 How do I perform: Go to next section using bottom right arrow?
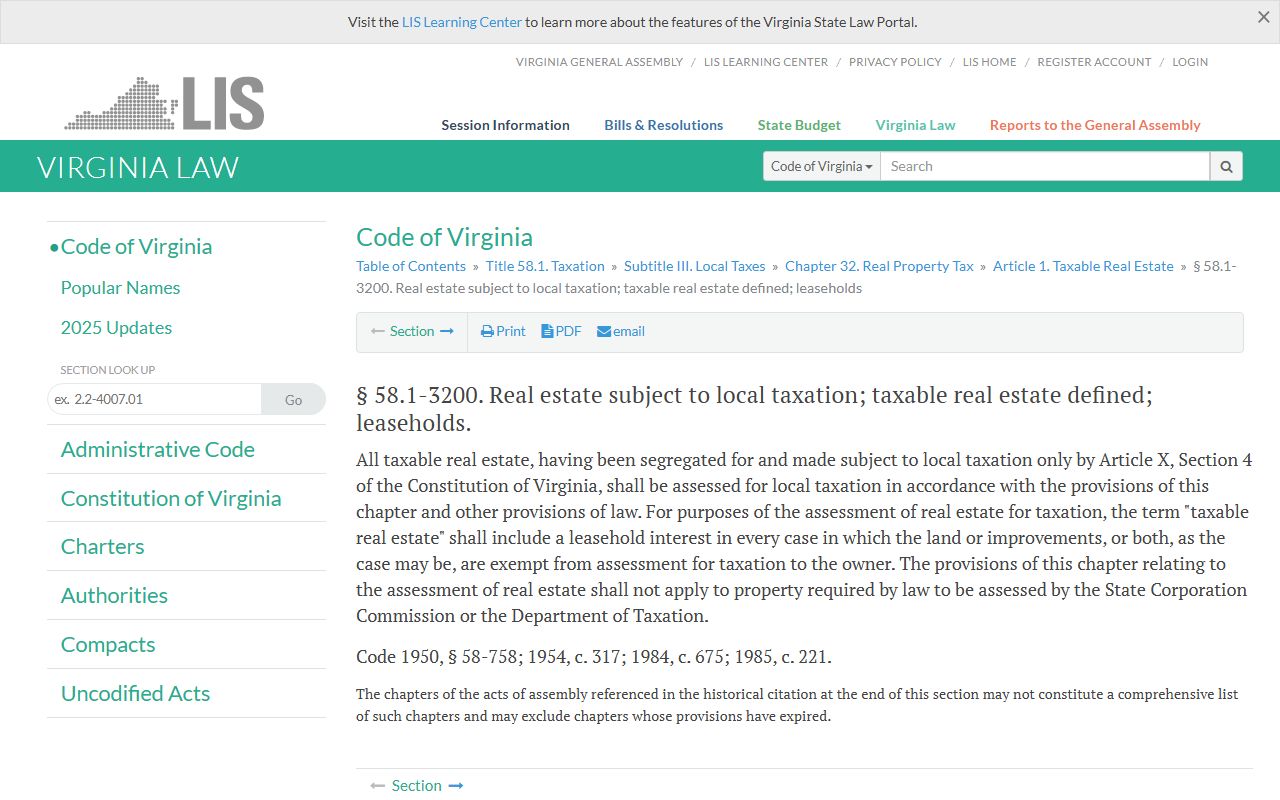tap(456, 786)
